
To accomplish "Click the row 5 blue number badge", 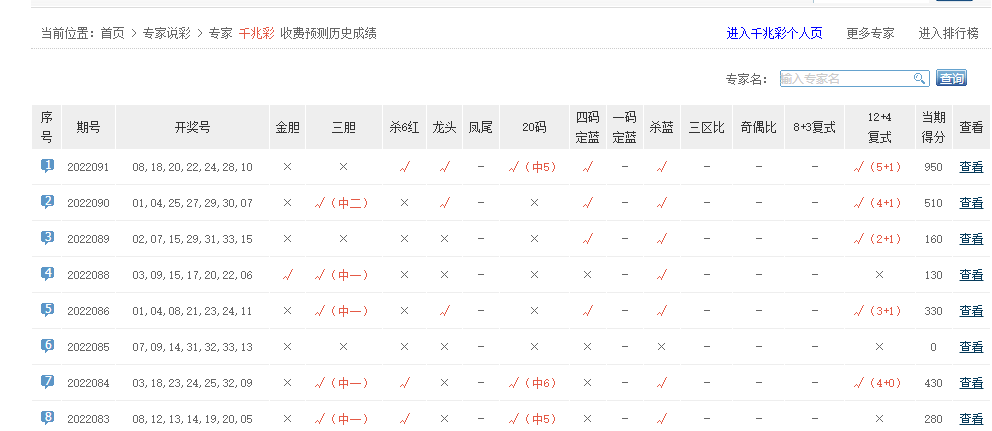I will (47, 310).
